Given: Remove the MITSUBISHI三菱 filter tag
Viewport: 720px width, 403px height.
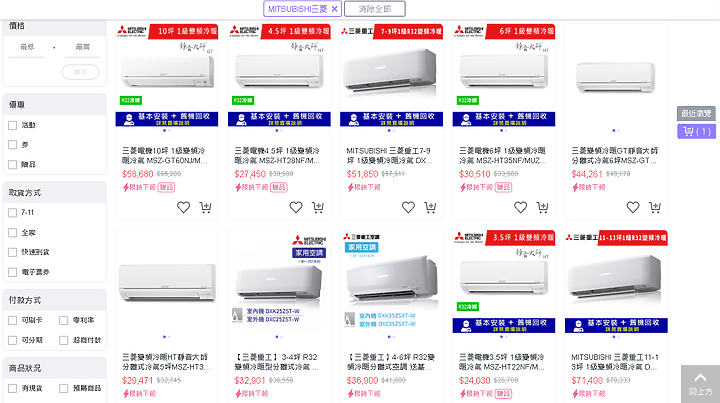Looking at the screenshot, I should coord(334,9).
